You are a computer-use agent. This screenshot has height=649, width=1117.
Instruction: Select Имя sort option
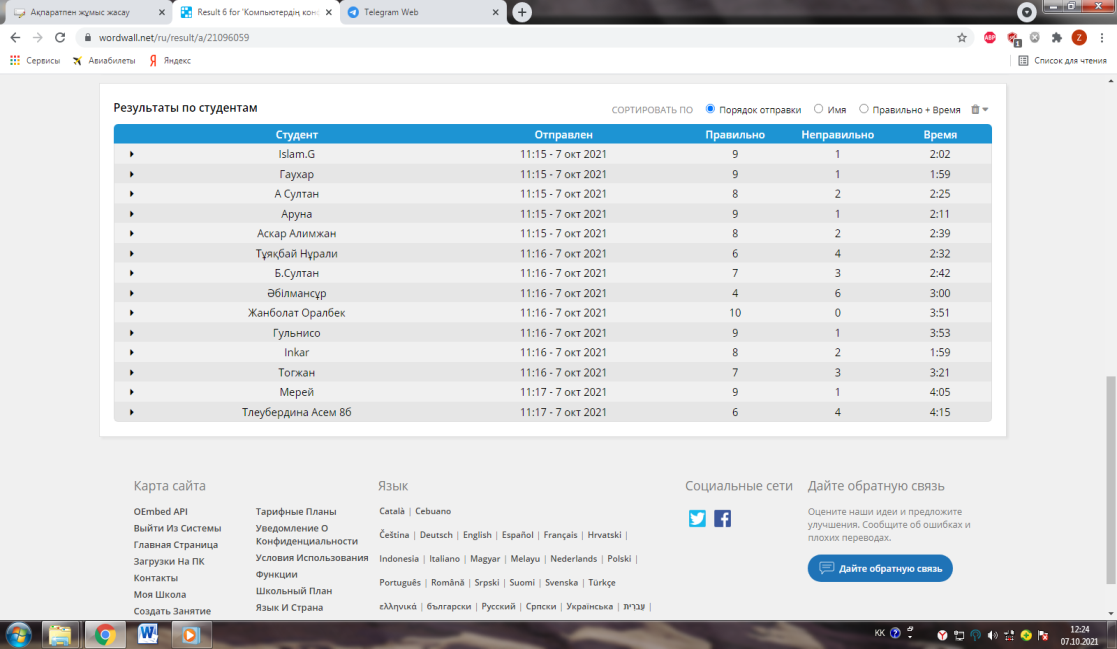(819, 109)
